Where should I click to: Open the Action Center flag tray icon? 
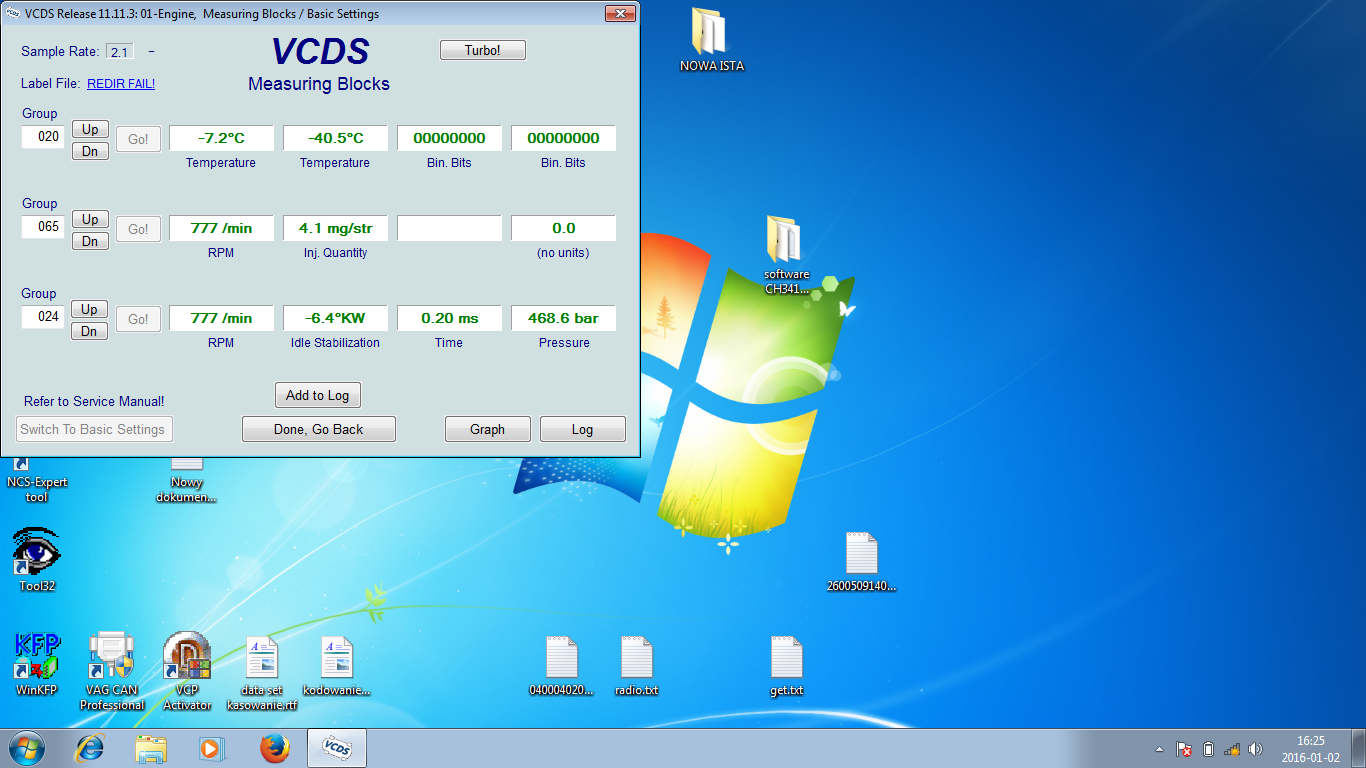point(1184,749)
